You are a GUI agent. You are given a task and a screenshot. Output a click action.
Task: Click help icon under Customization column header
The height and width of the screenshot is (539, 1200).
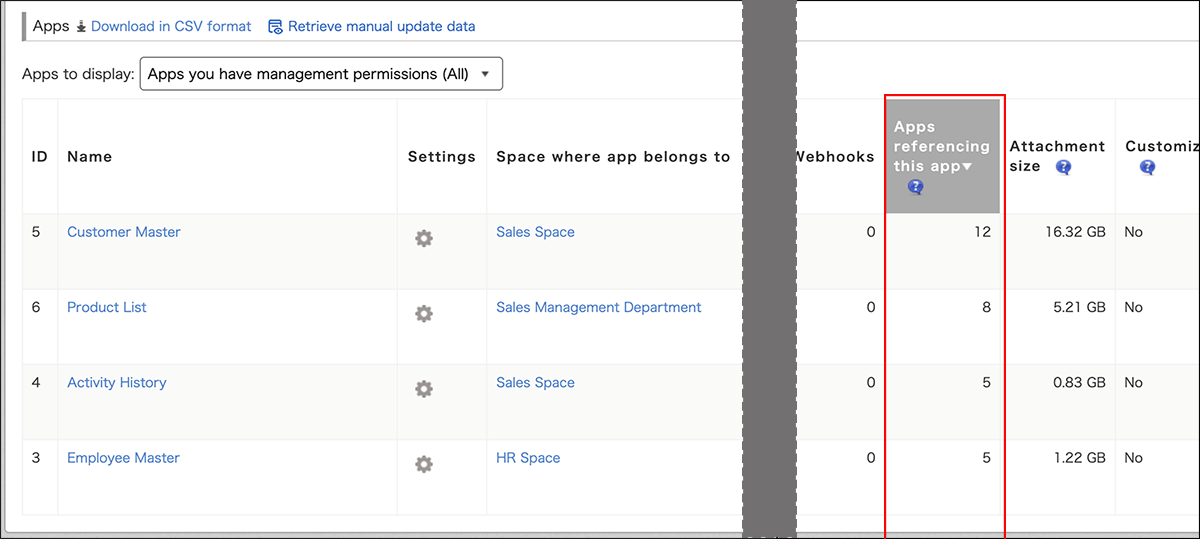pyautogui.click(x=1147, y=167)
